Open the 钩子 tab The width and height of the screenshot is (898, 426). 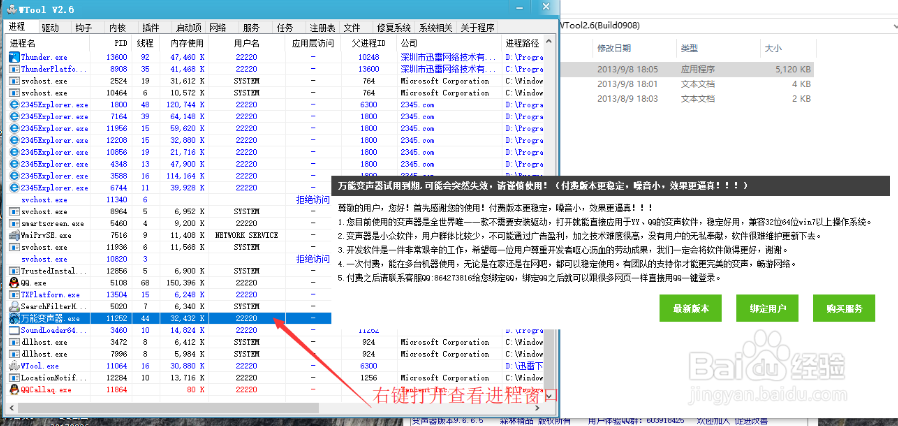pyautogui.click(x=84, y=27)
